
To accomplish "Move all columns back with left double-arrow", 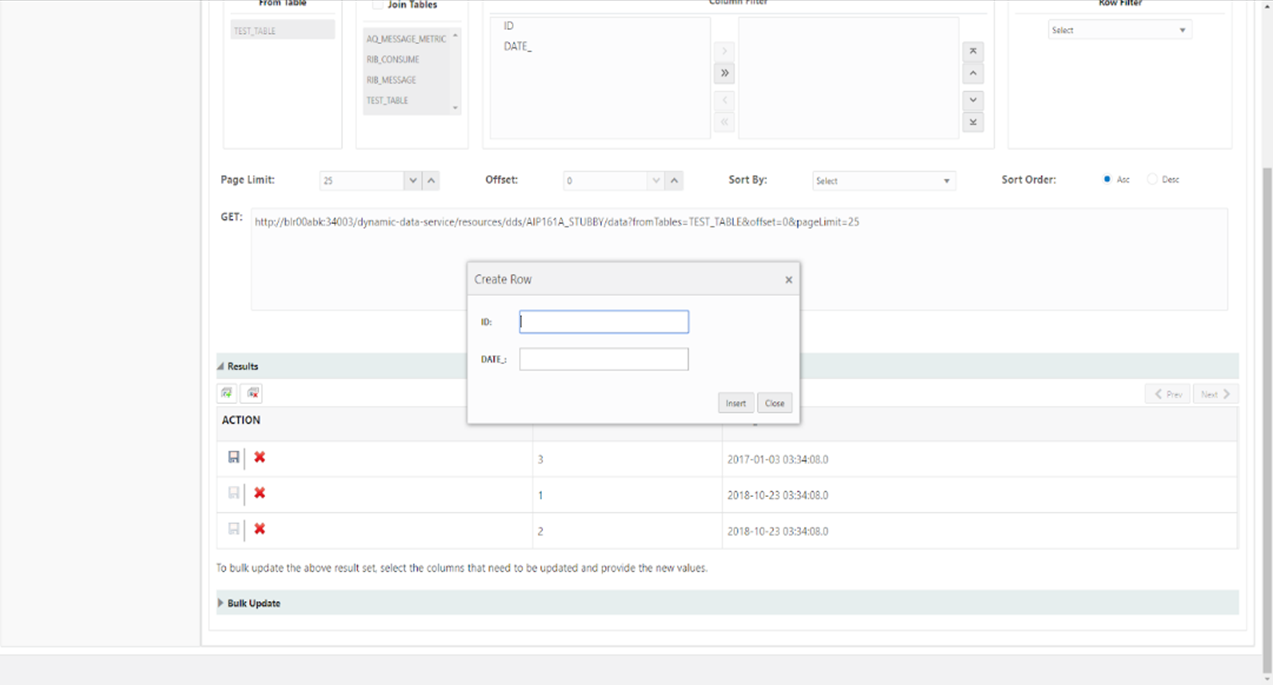I will point(724,121).
